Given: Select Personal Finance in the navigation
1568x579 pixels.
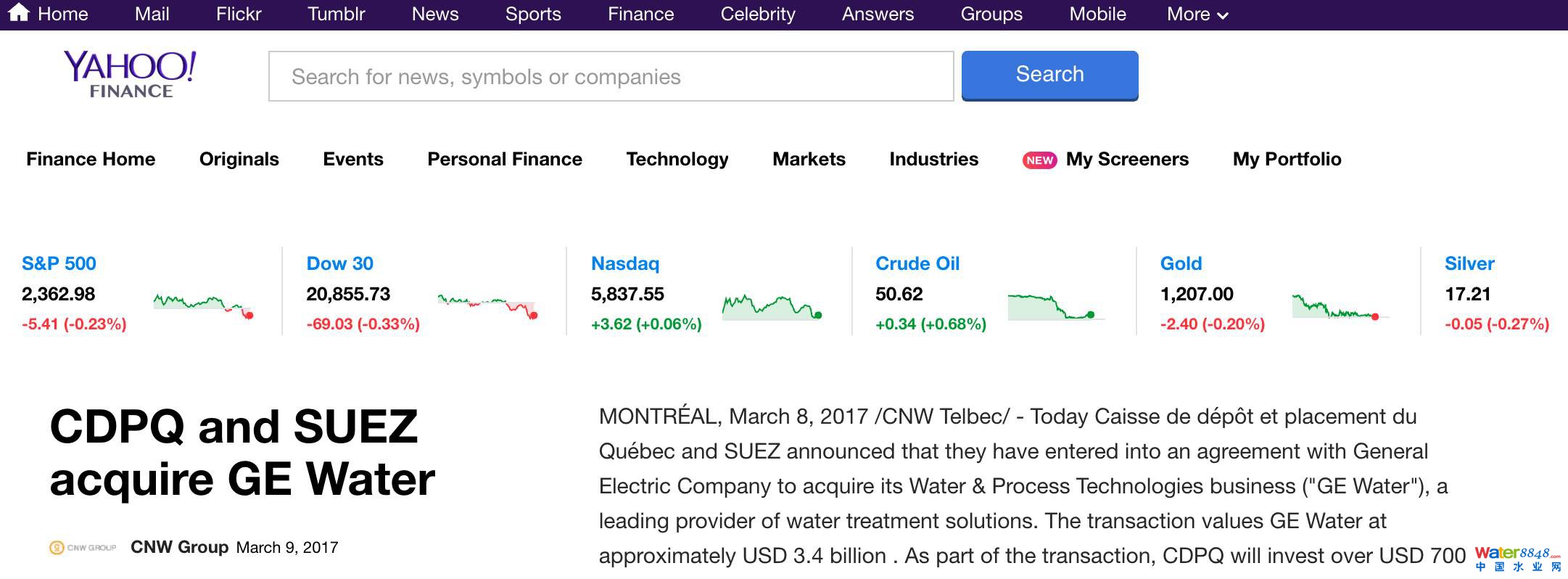Looking at the screenshot, I should click(x=504, y=160).
